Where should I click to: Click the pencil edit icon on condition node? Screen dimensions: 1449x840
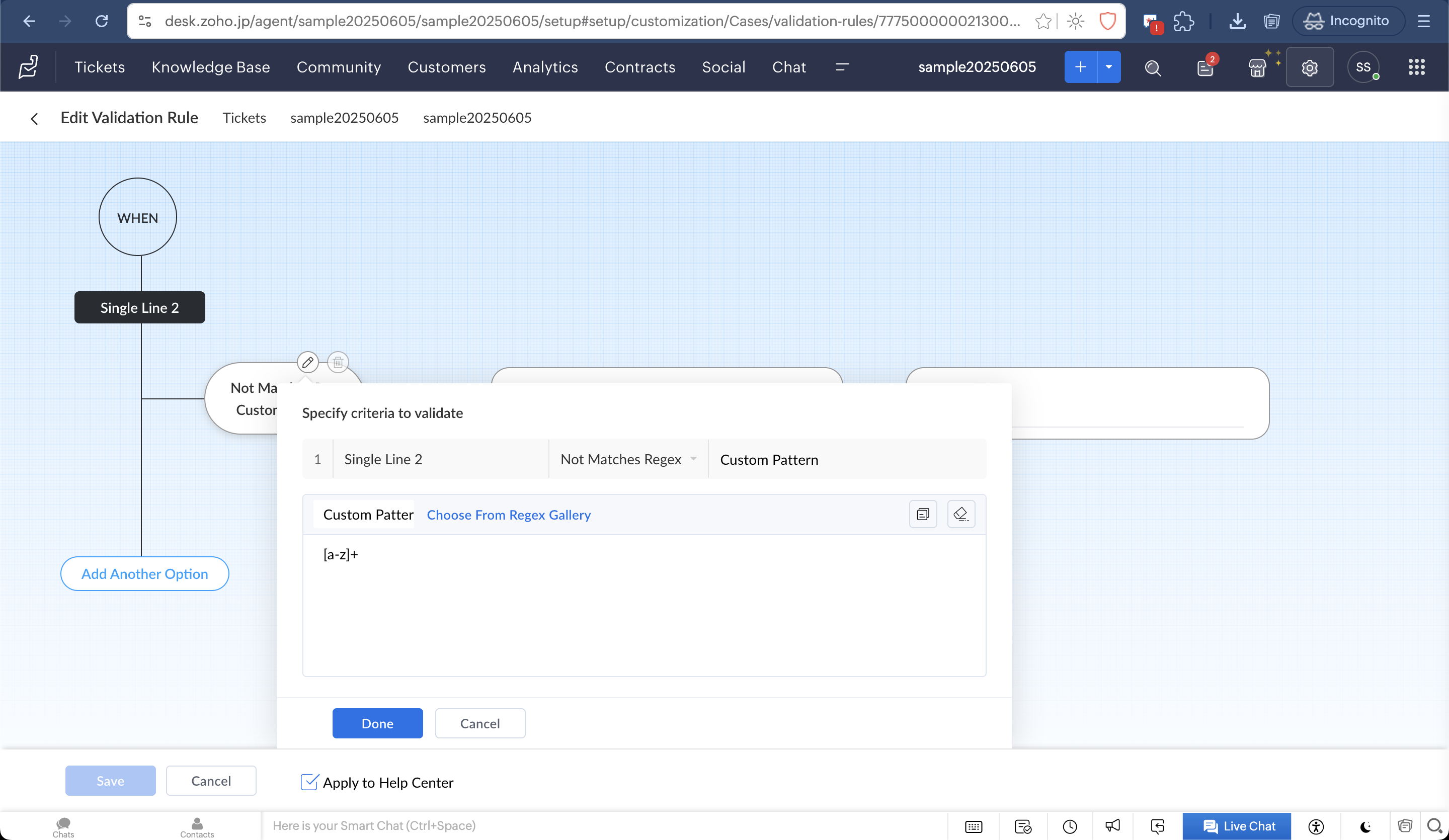tap(307, 362)
